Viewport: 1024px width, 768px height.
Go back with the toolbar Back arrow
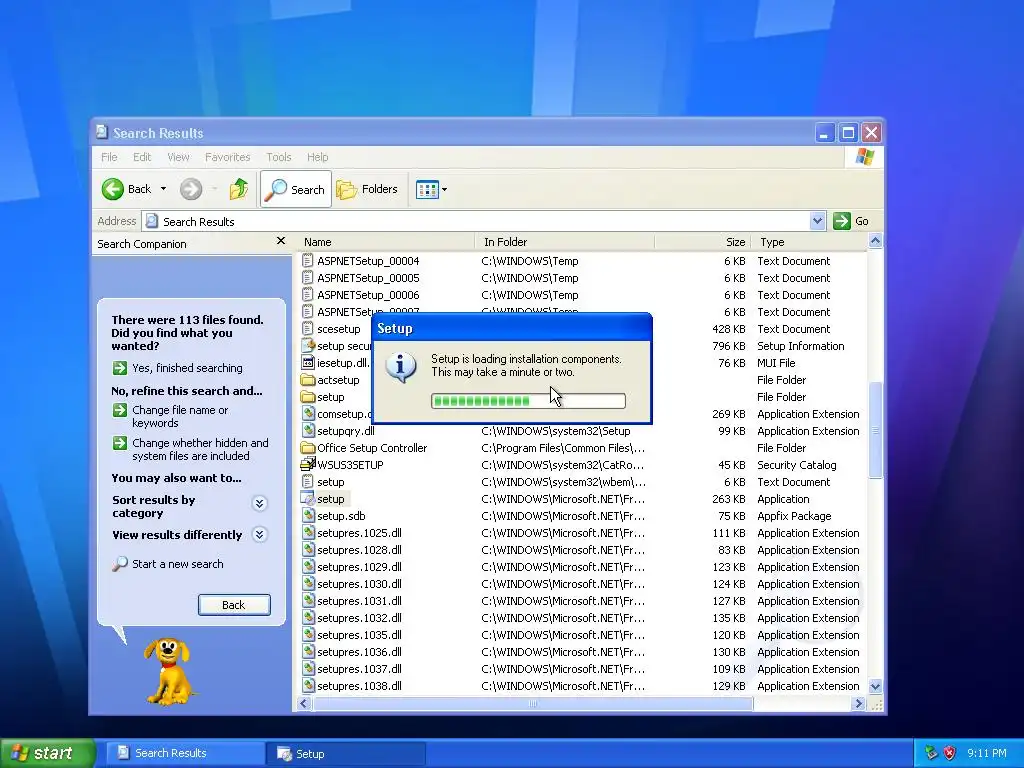pos(112,189)
